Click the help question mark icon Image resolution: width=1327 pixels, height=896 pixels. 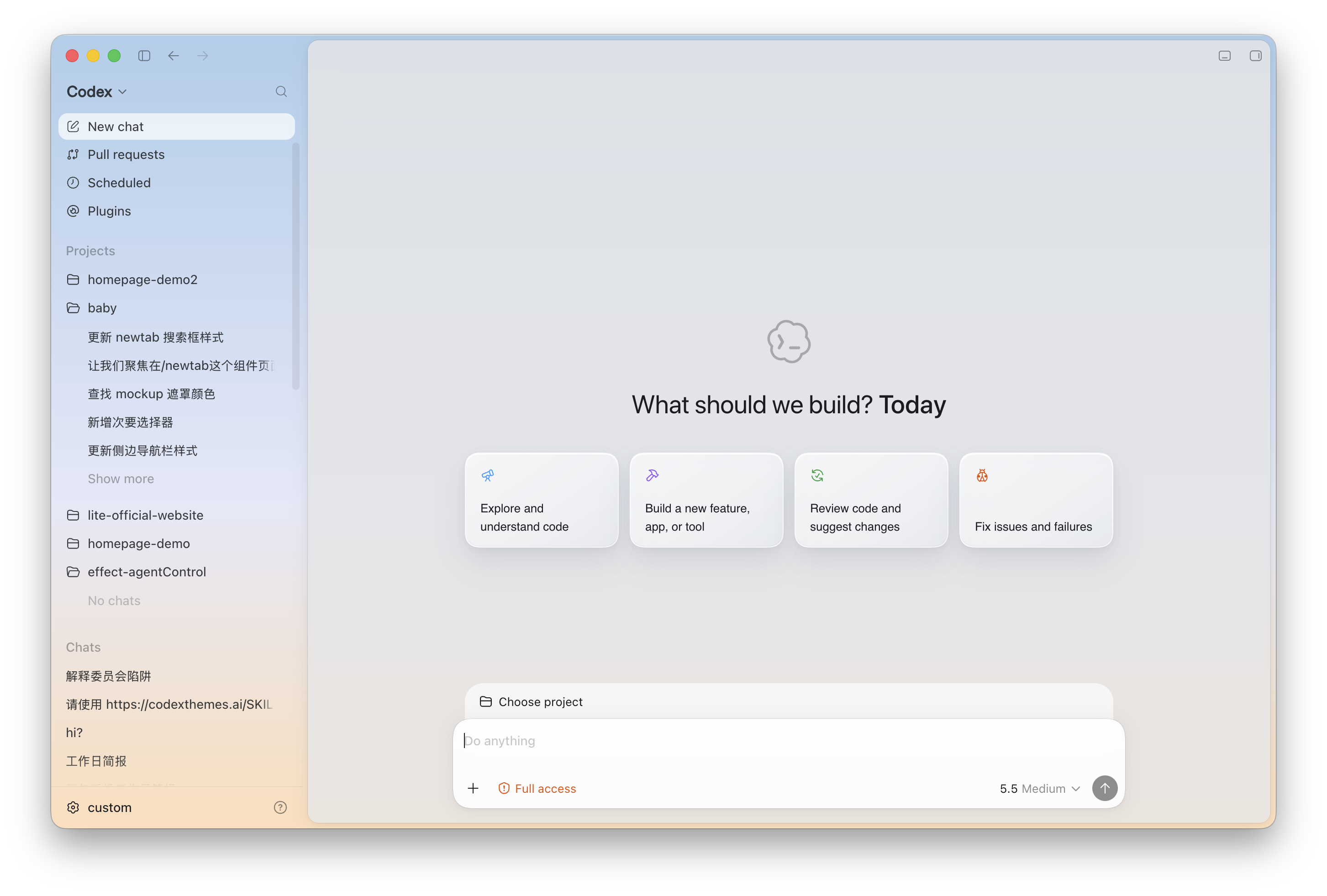[280, 807]
